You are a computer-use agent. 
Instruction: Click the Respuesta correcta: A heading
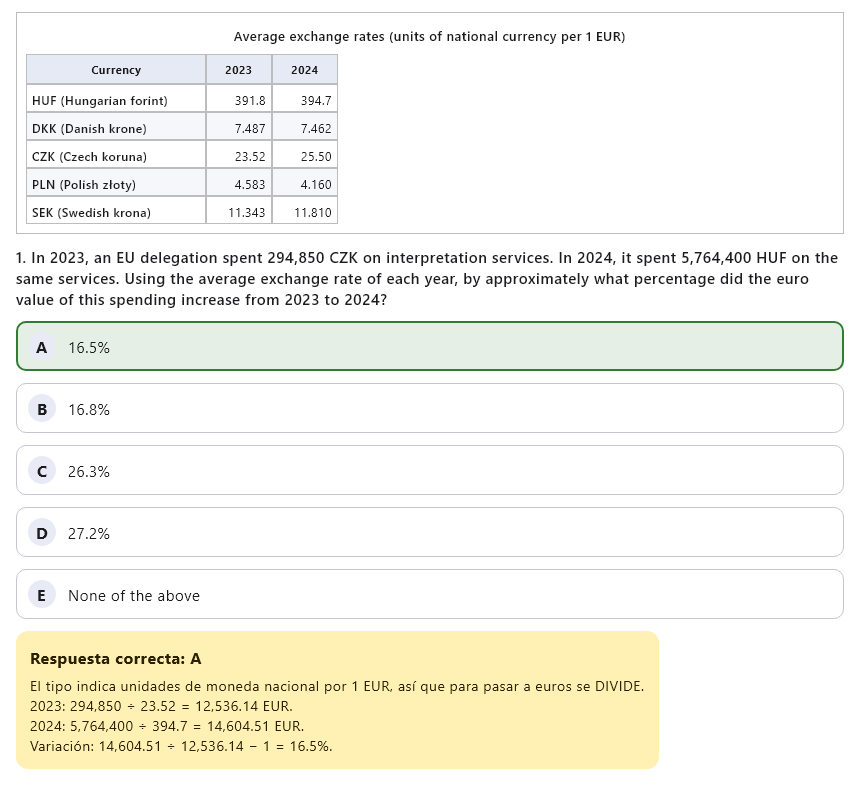coord(116,658)
